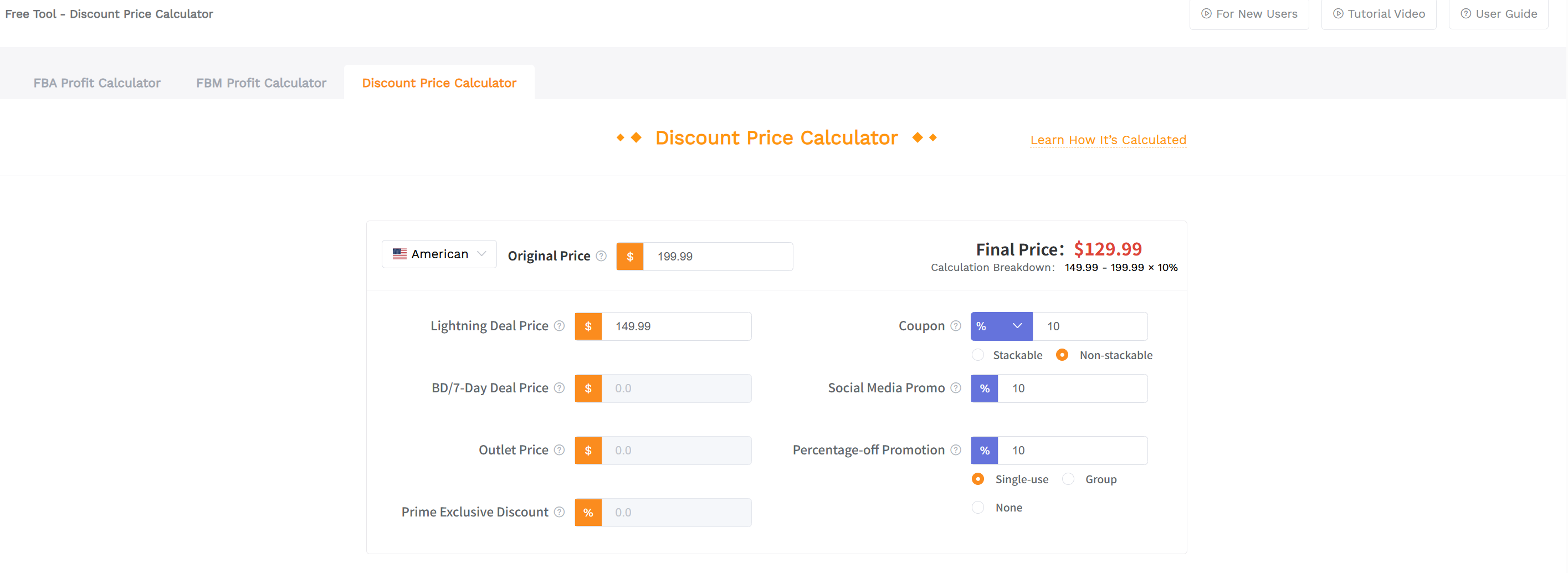Open the American marketplace dropdown
The height and width of the screenshot is (573, 1568).
[439, 254]
